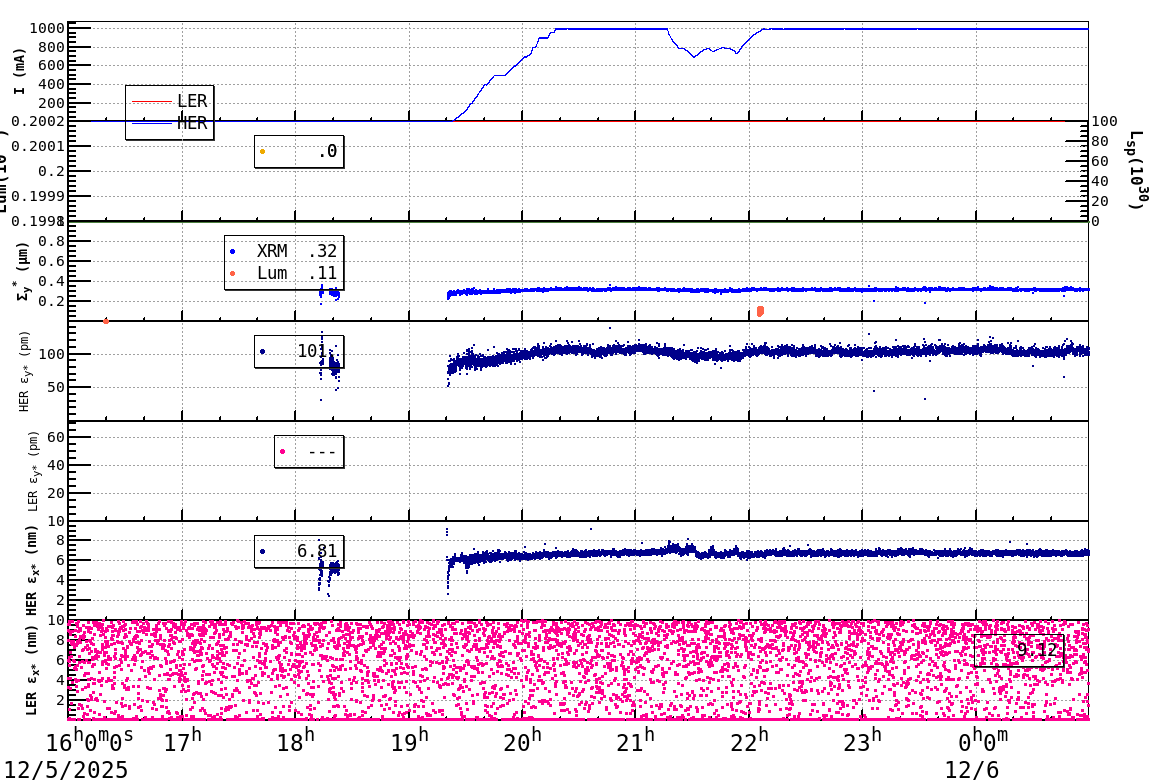Select the pink LER εy* legend marker
The height and width of the screenshot is (782, 1160).
click(284, 450)
